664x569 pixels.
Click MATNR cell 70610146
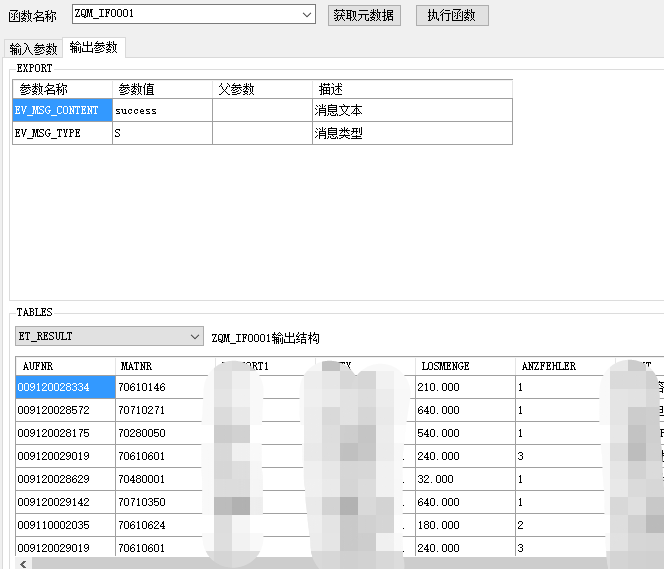click(x=165, y=387)
